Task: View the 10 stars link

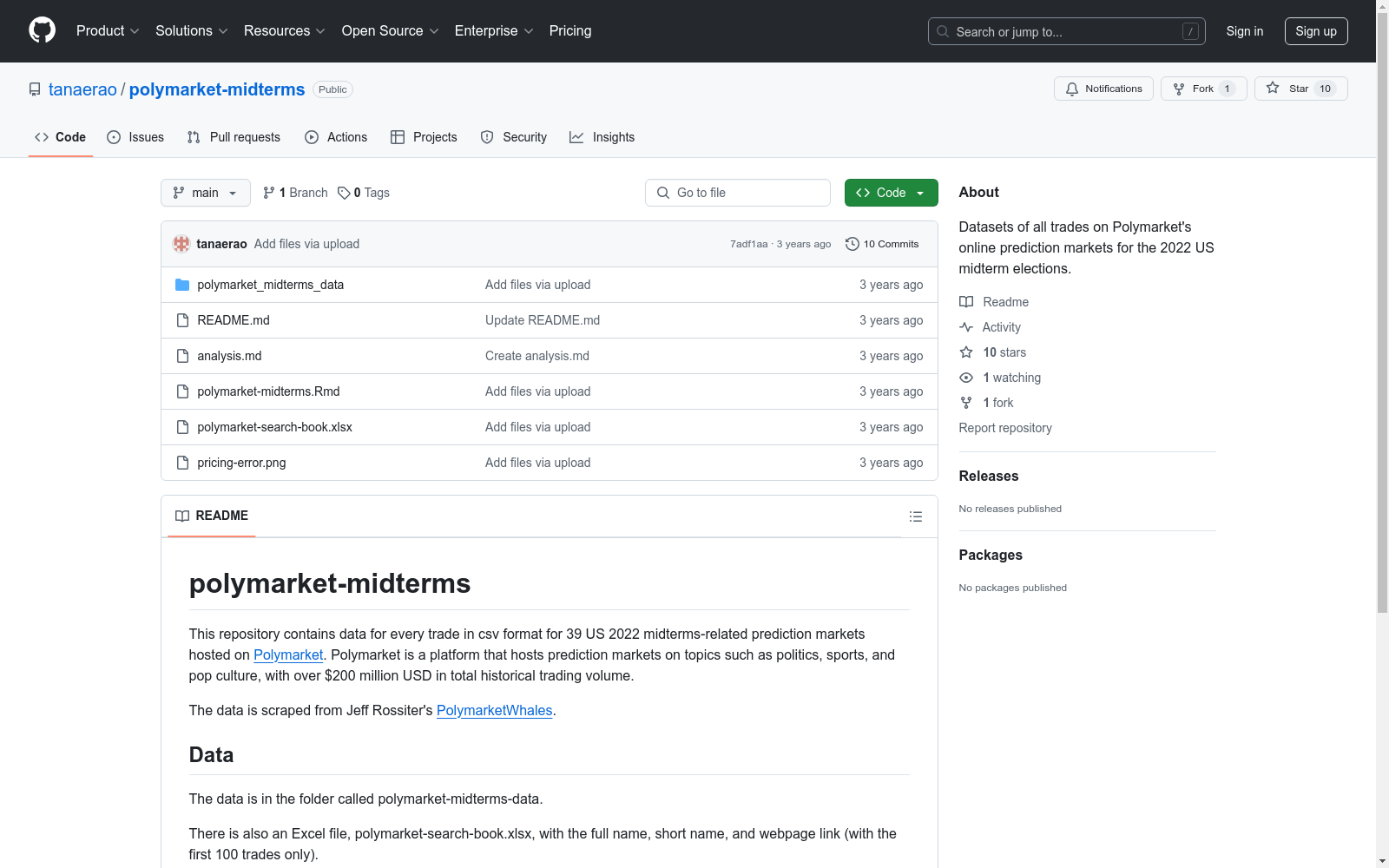Action: pos(993,352)
